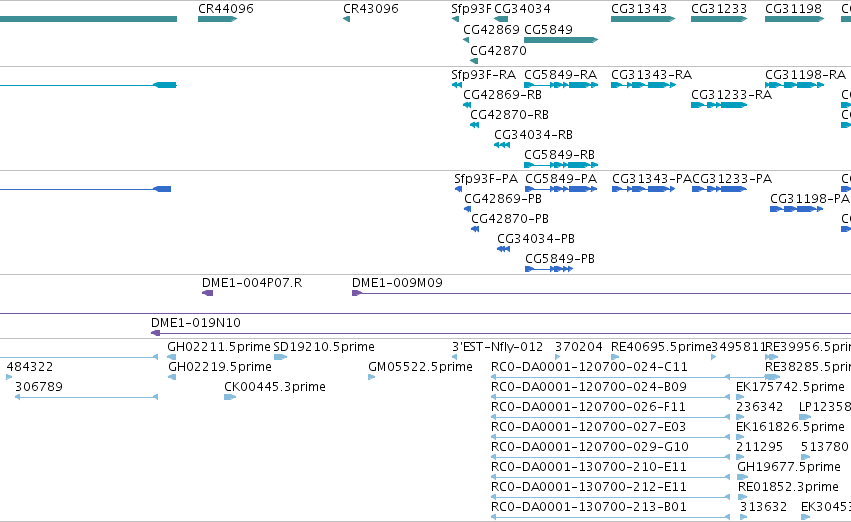Click the 313632 EST label
This screenshot has height=522, width=851.
[763, 507]
